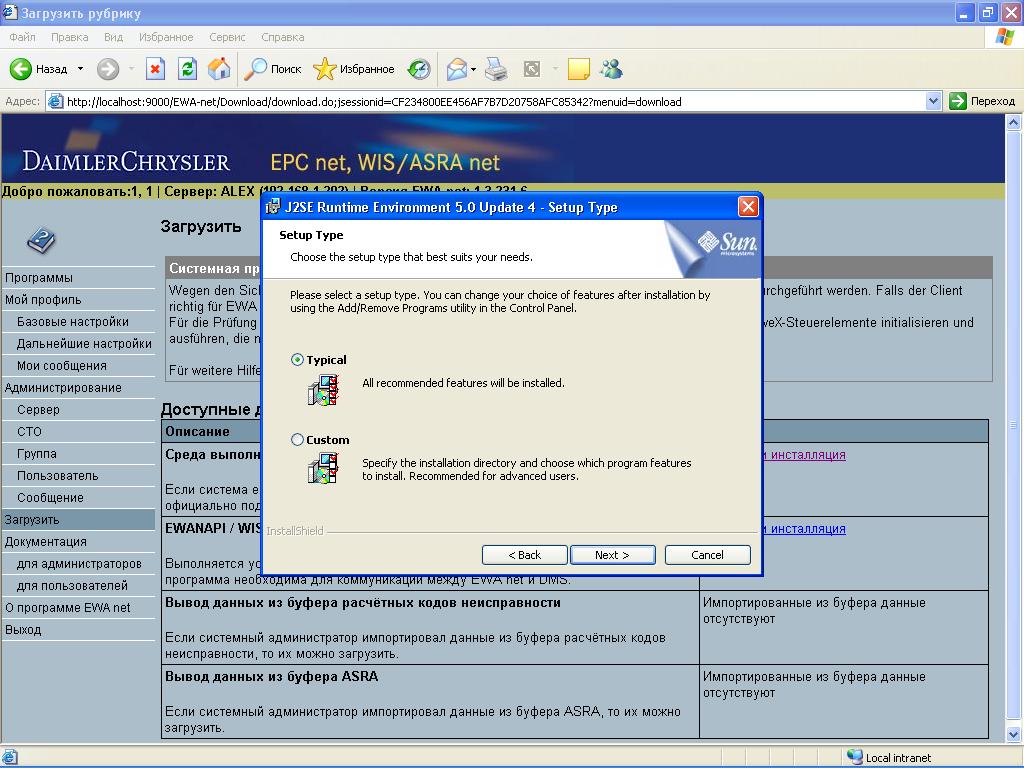Expand the address bar dropdown

pos(933,101)
